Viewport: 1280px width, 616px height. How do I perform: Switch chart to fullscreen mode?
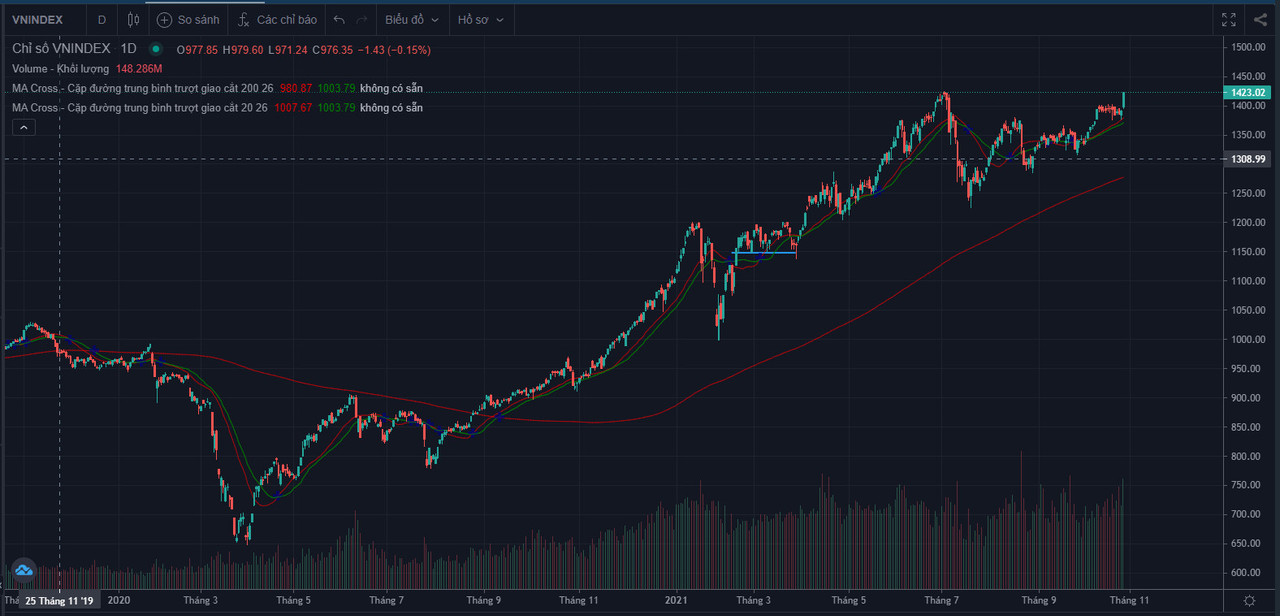tap(1229, 19)
